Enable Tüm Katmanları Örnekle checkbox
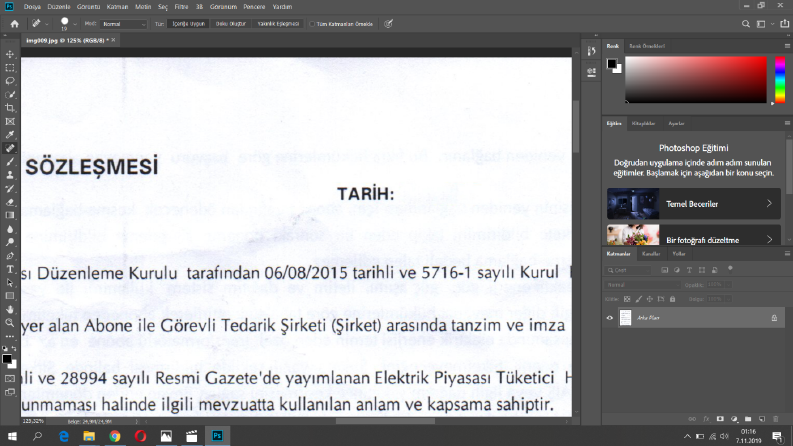 312,24
